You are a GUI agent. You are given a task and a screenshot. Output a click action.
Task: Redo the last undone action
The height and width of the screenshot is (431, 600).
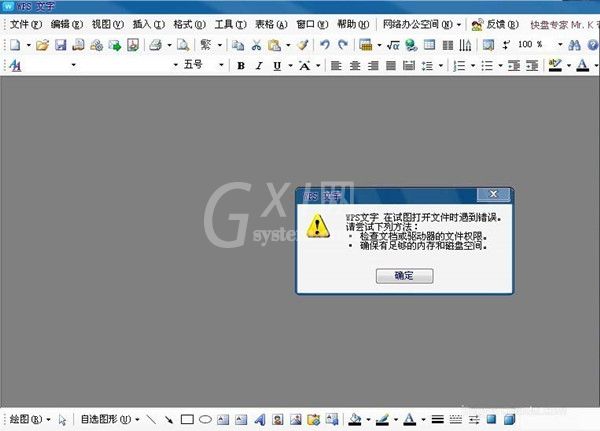point(343,45)
